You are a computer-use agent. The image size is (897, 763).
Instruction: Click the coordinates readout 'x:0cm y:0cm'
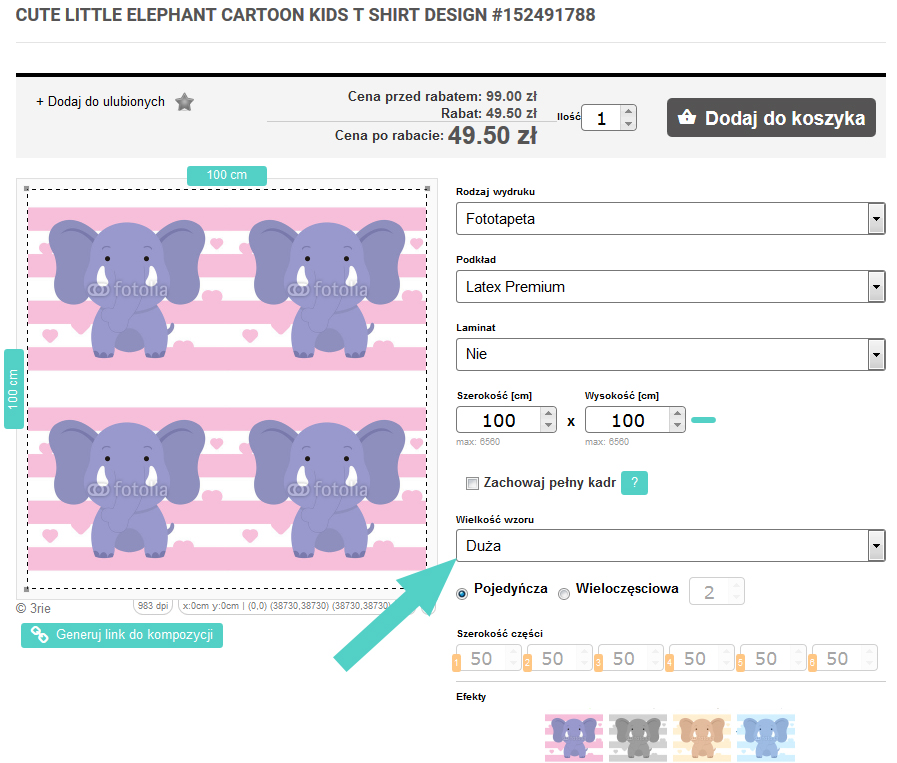coord(211,606)
